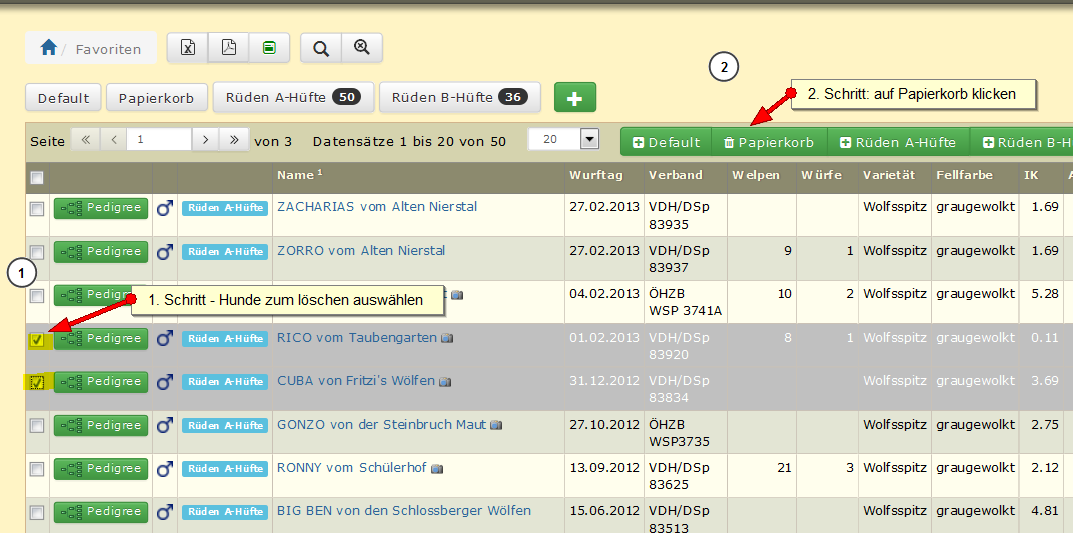Click the green window icon button
Viewport: 1073px width, 533px height.
[x=269, y=48]
